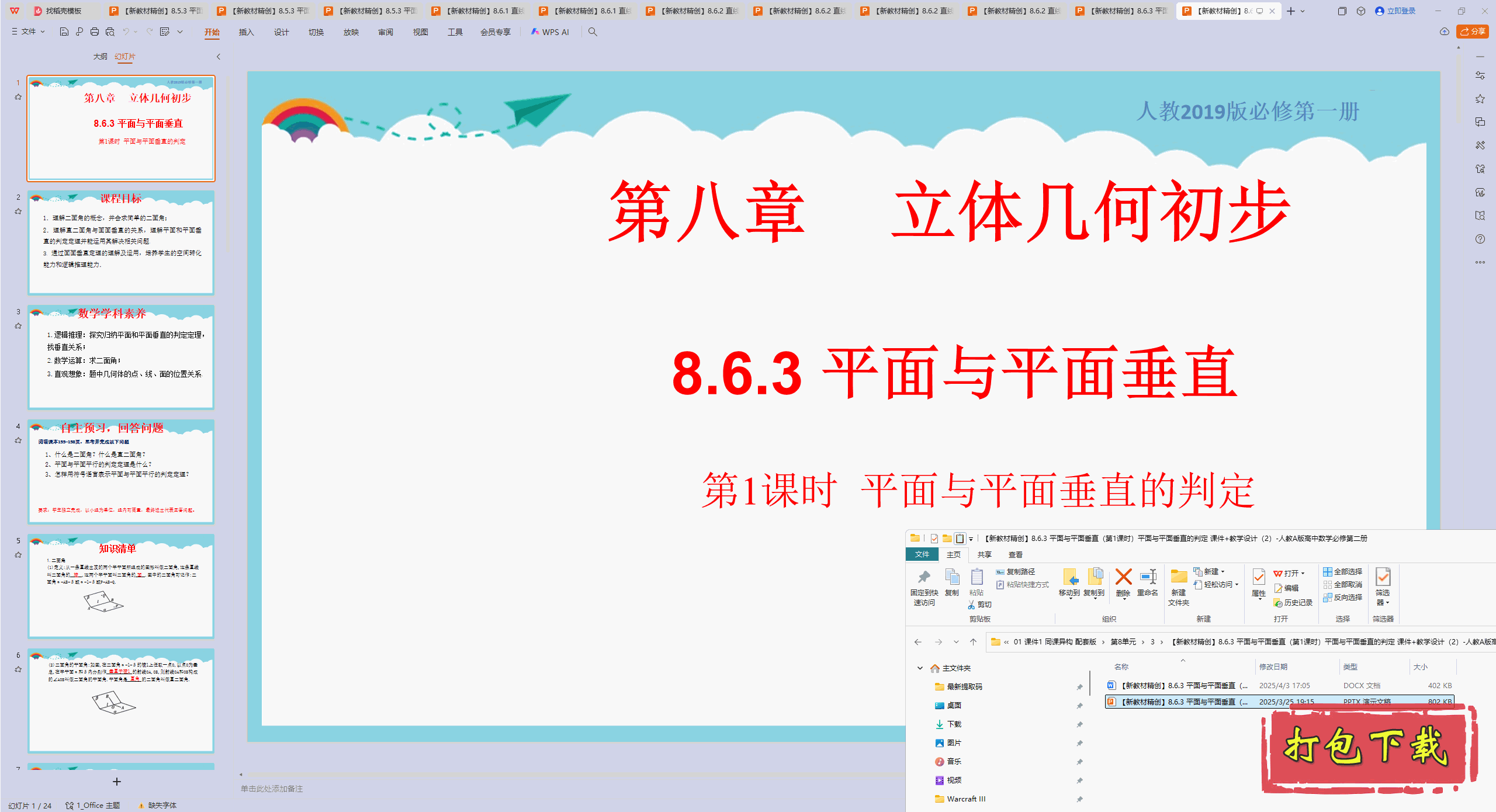Click the Print icon in WPS toolbar

tap(95, 32)
